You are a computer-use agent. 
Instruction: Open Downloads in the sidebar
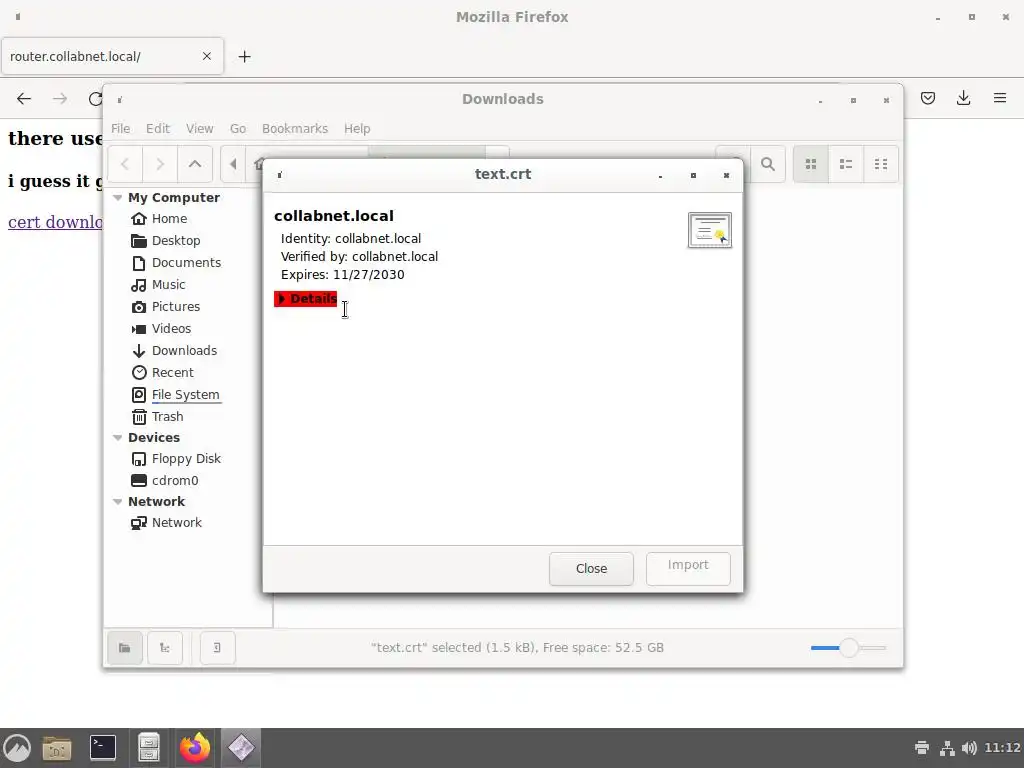point(184,351)
